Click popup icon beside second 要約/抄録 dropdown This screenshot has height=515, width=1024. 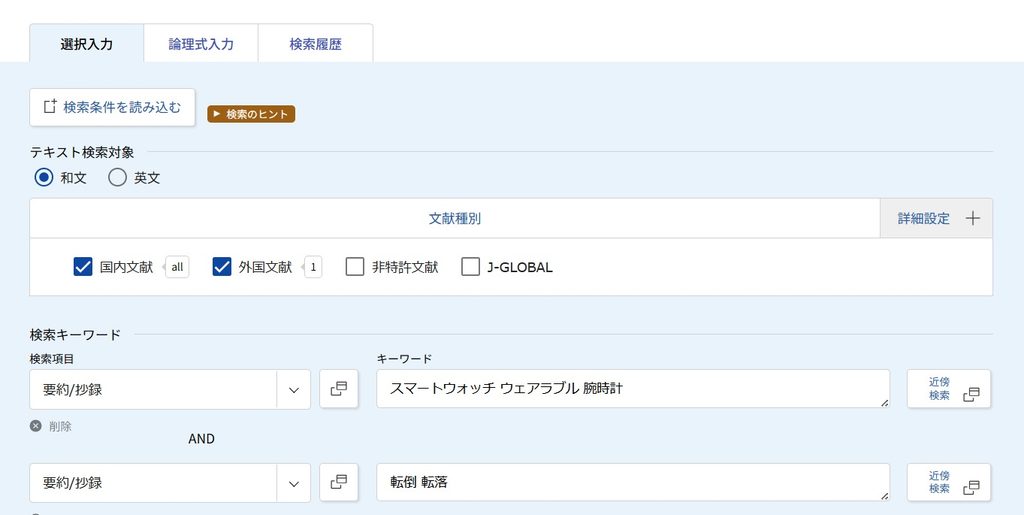click(339, 482)
